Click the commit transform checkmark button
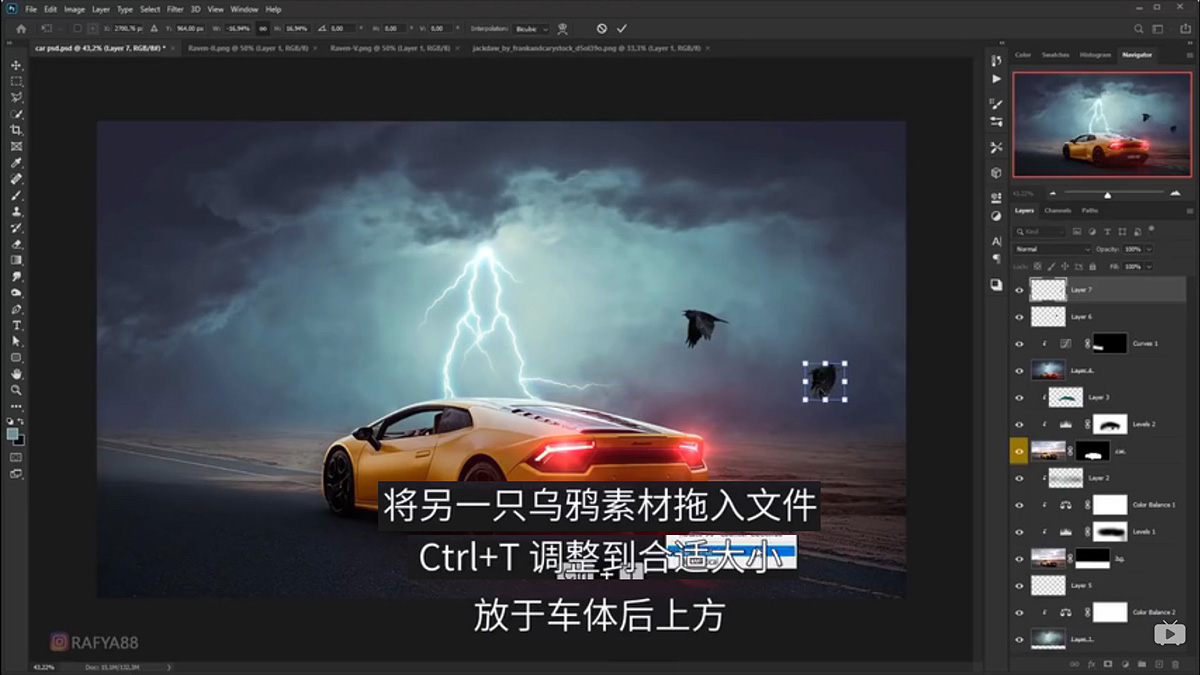Image resolution: width=1200 pixels, height=675 pixels. pos(622,29)
